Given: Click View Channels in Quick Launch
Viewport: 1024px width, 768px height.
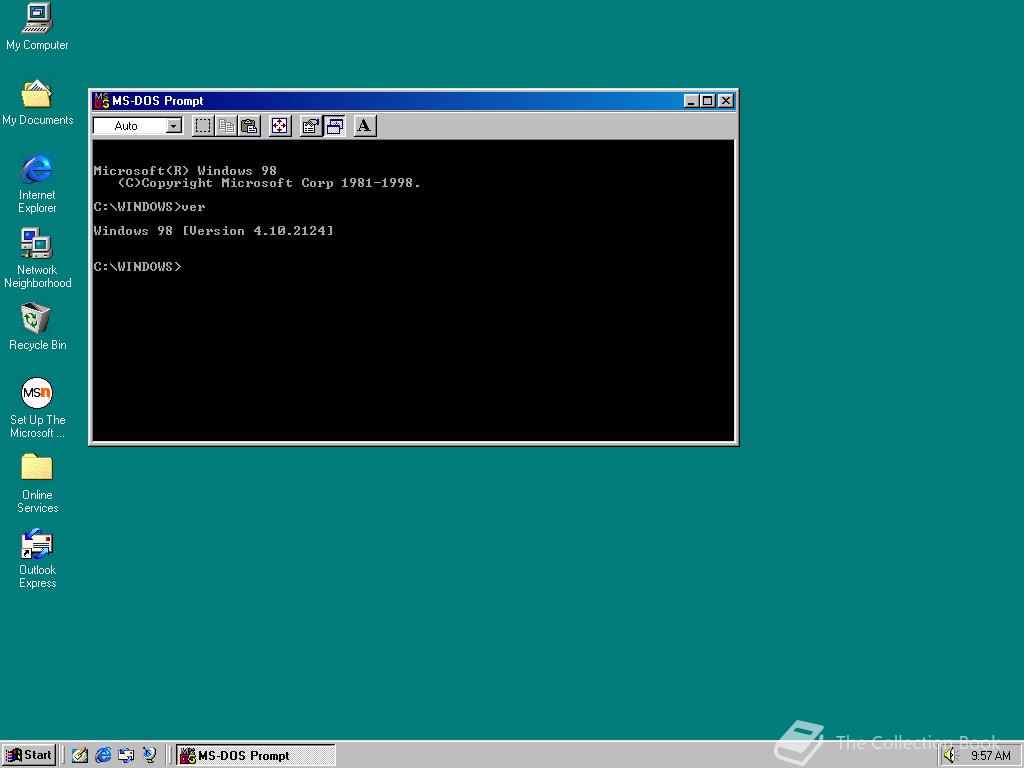Looking at the screenshot, I should (150, 756).
